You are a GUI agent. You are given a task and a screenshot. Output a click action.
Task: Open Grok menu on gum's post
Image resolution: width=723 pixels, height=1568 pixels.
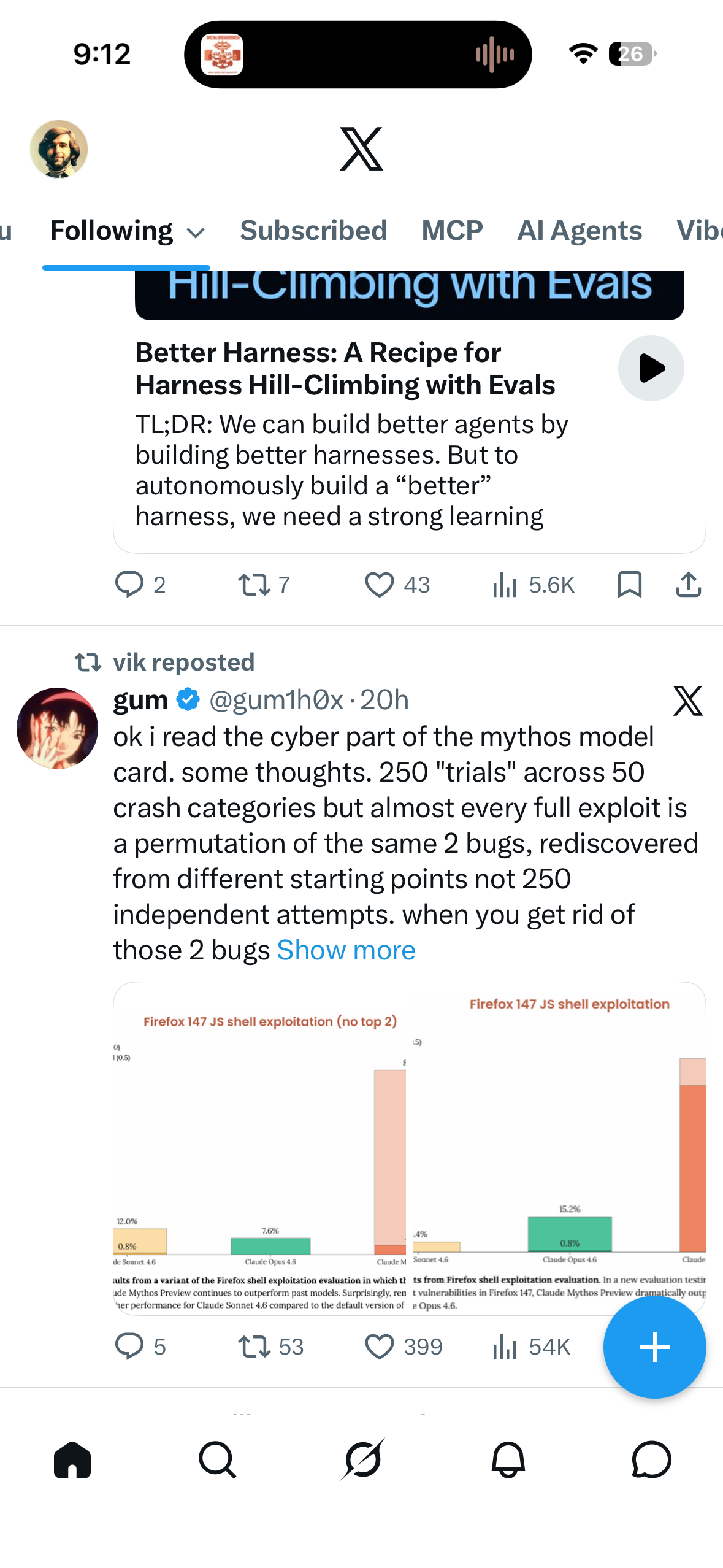pyautogui.click(x=687, y=701)
